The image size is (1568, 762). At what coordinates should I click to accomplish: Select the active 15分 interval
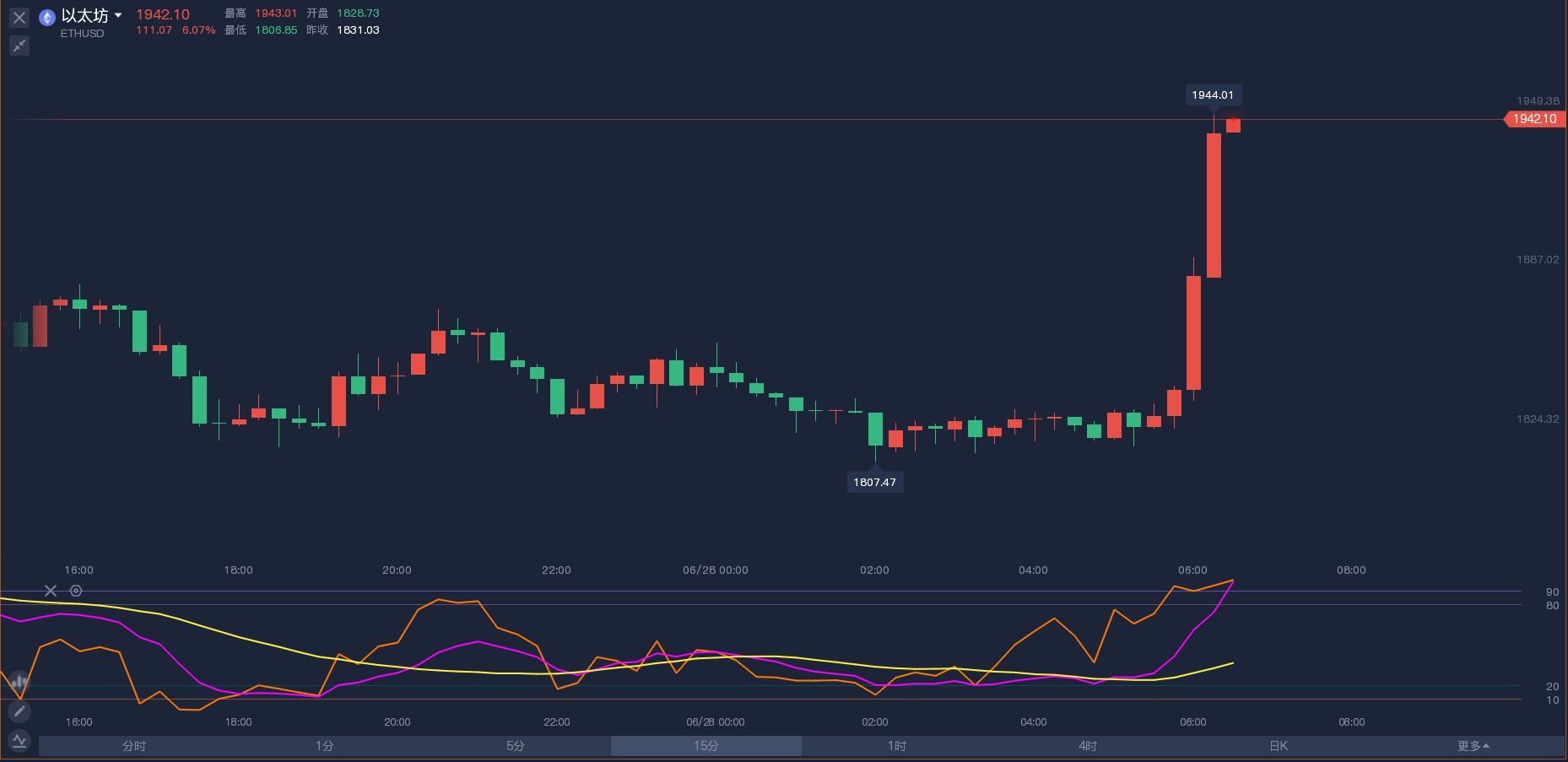(x=706, y=746)
